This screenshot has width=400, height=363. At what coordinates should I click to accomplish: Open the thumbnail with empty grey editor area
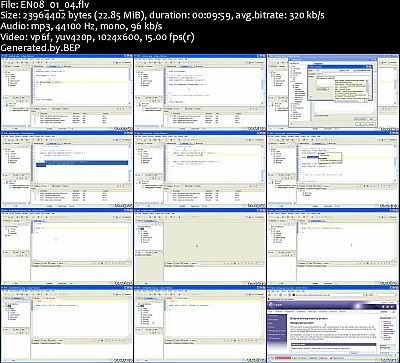[x=200, y=247]
